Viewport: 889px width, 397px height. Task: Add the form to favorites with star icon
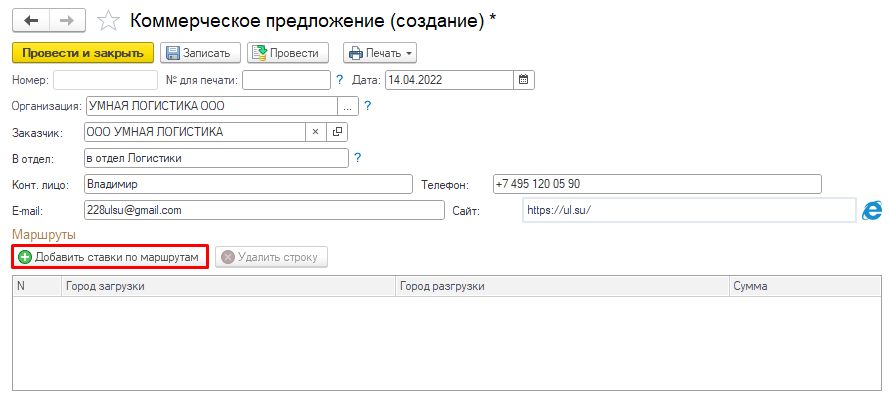click(x=108, y=21)
